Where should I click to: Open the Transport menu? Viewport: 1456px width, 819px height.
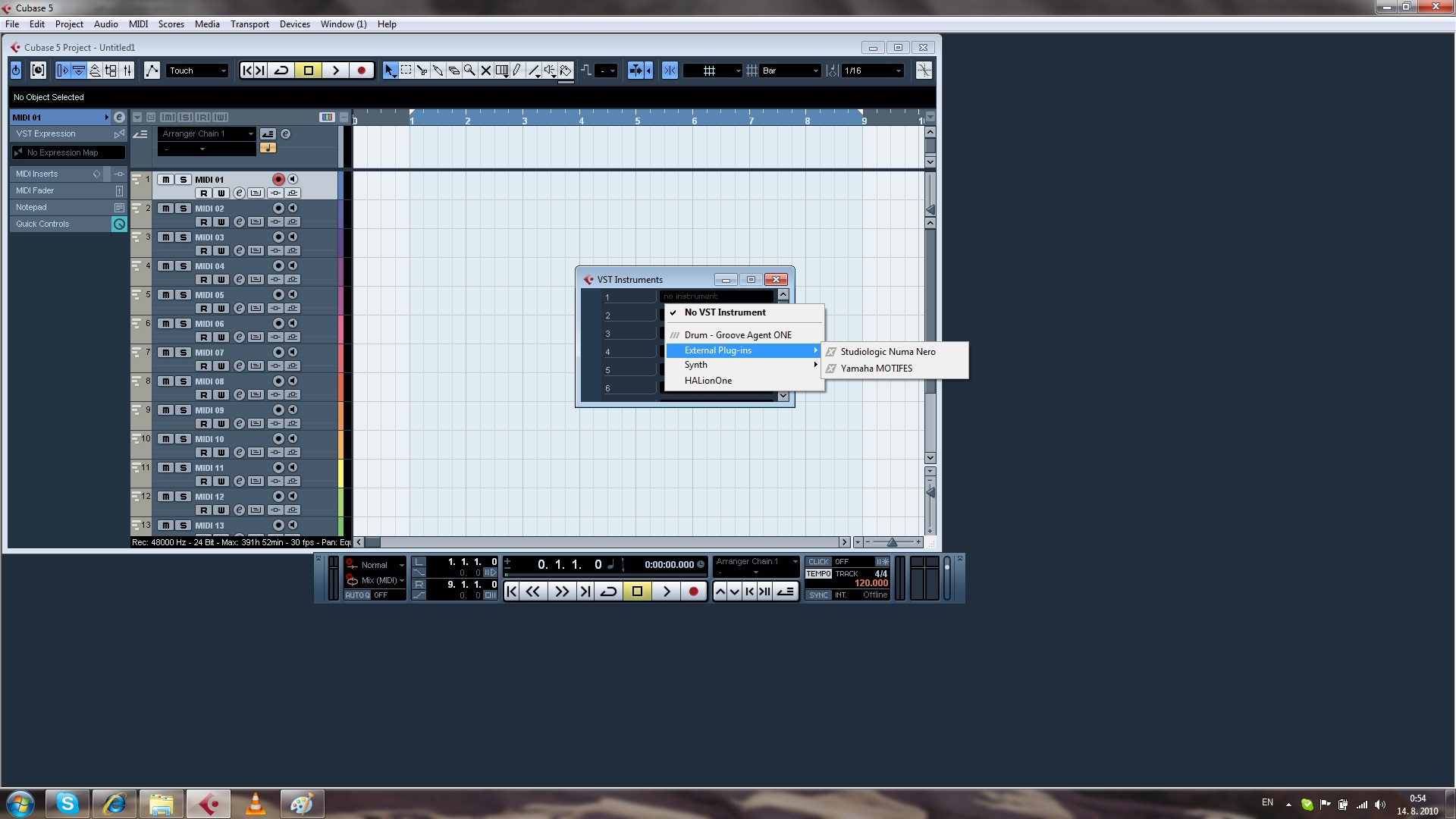pos(249,24)
